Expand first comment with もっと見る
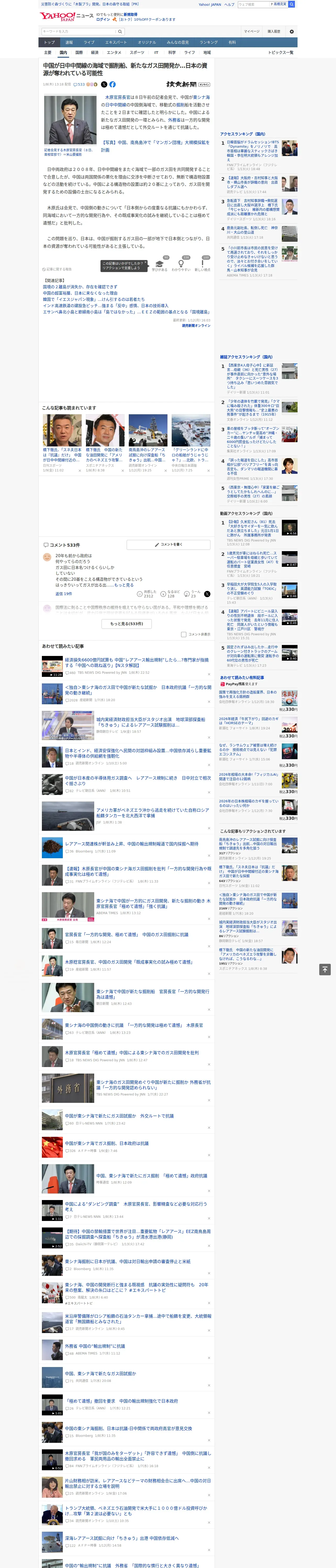 point(124,585)
